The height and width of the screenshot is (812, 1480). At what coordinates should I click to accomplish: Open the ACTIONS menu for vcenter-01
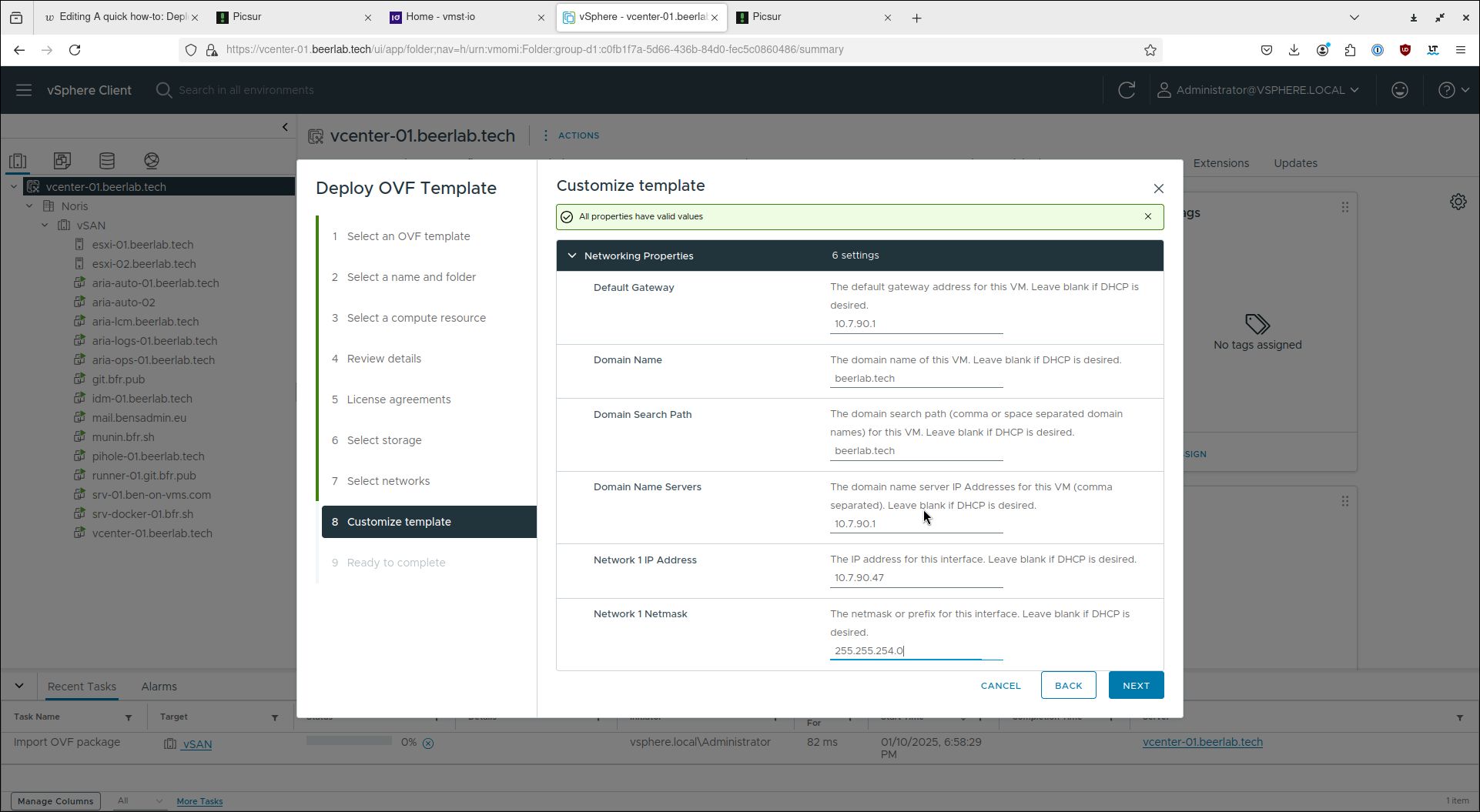[x=571, y=135]
